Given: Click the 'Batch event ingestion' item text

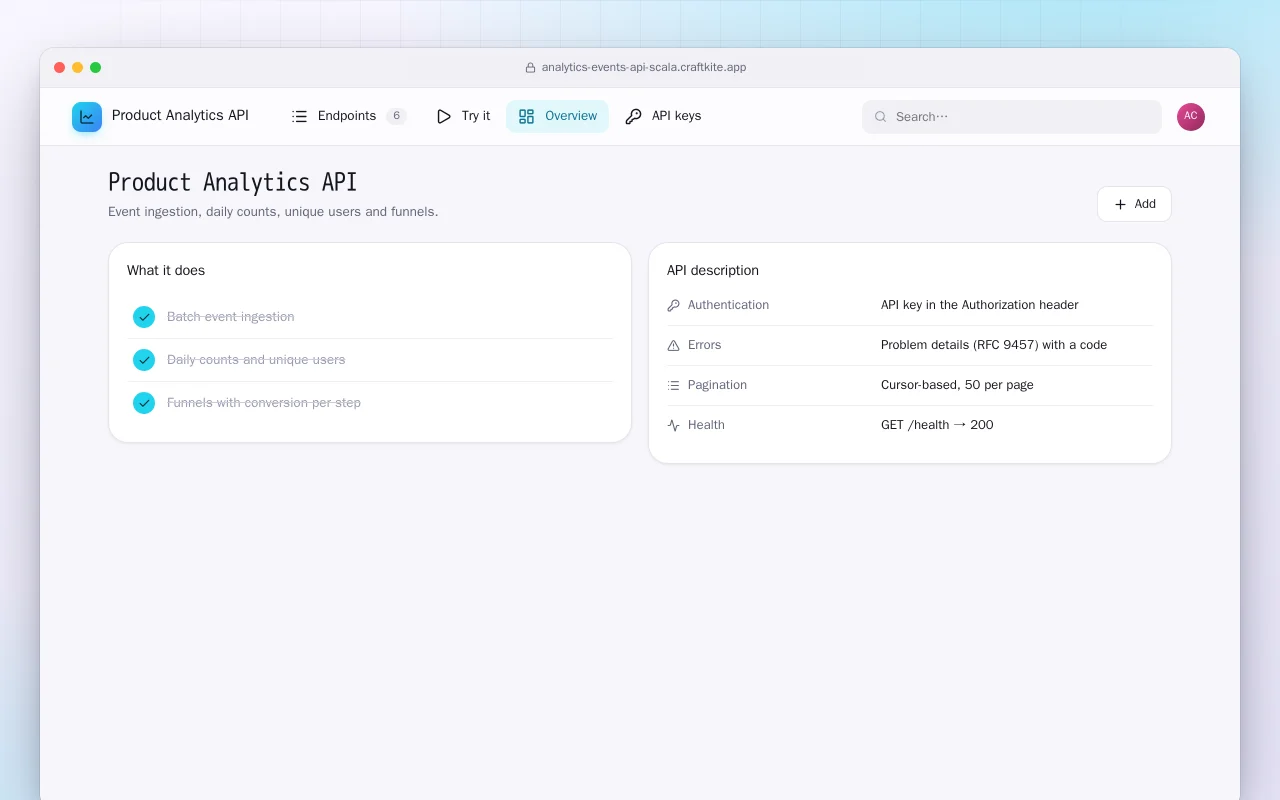Looking at the screenshot, I should tap(231, 317).
